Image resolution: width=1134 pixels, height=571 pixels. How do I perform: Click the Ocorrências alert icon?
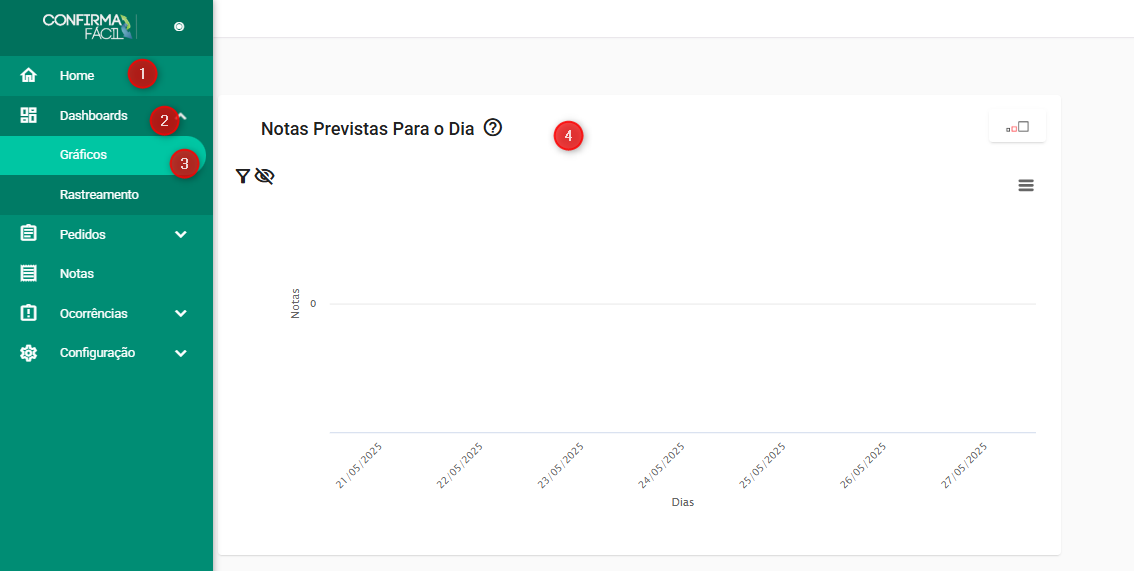tap(29, 313)
